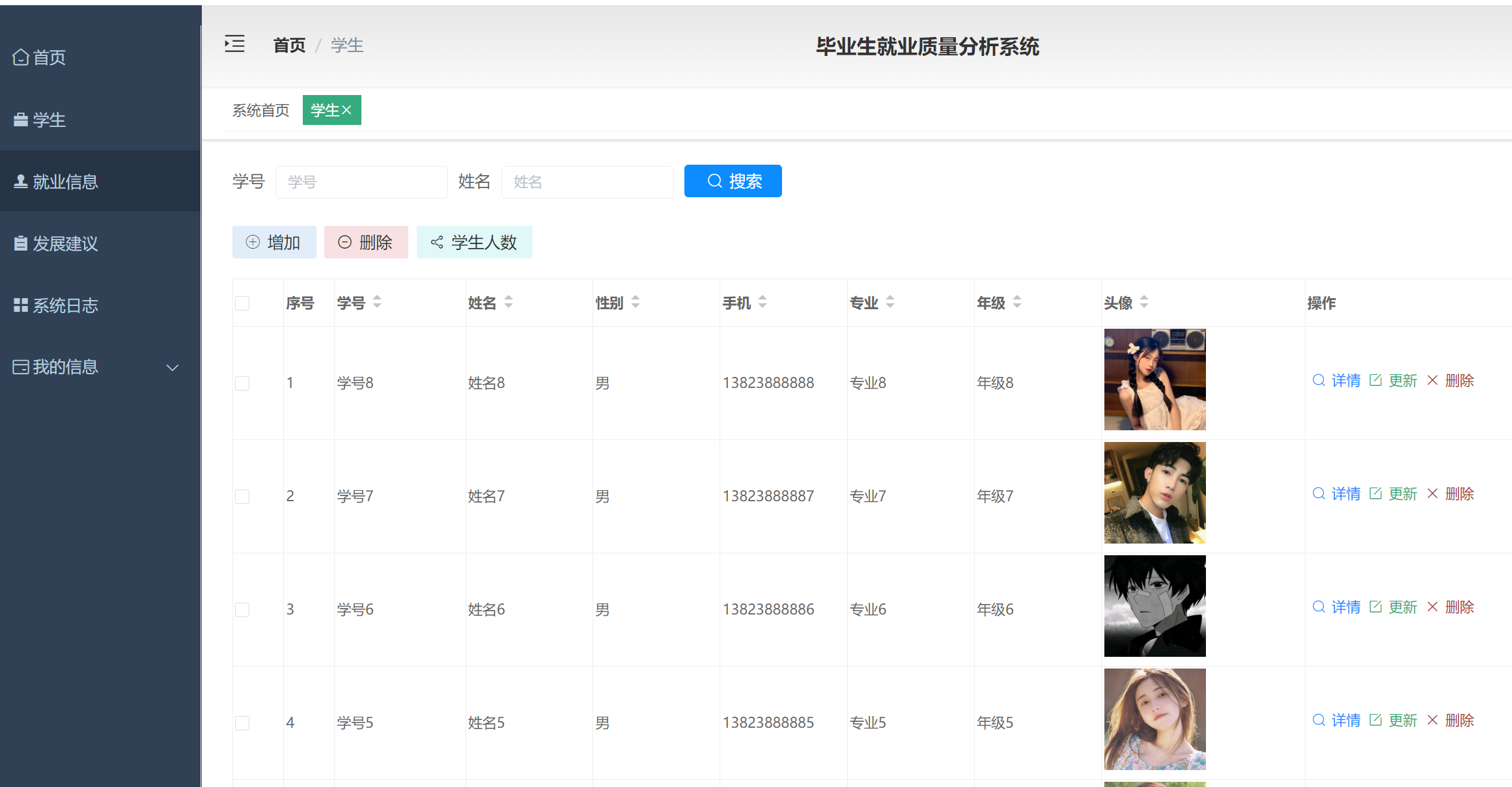Collapse sidebar with the hamburger menu icon

pyautogui.click(x=234, y=44)
